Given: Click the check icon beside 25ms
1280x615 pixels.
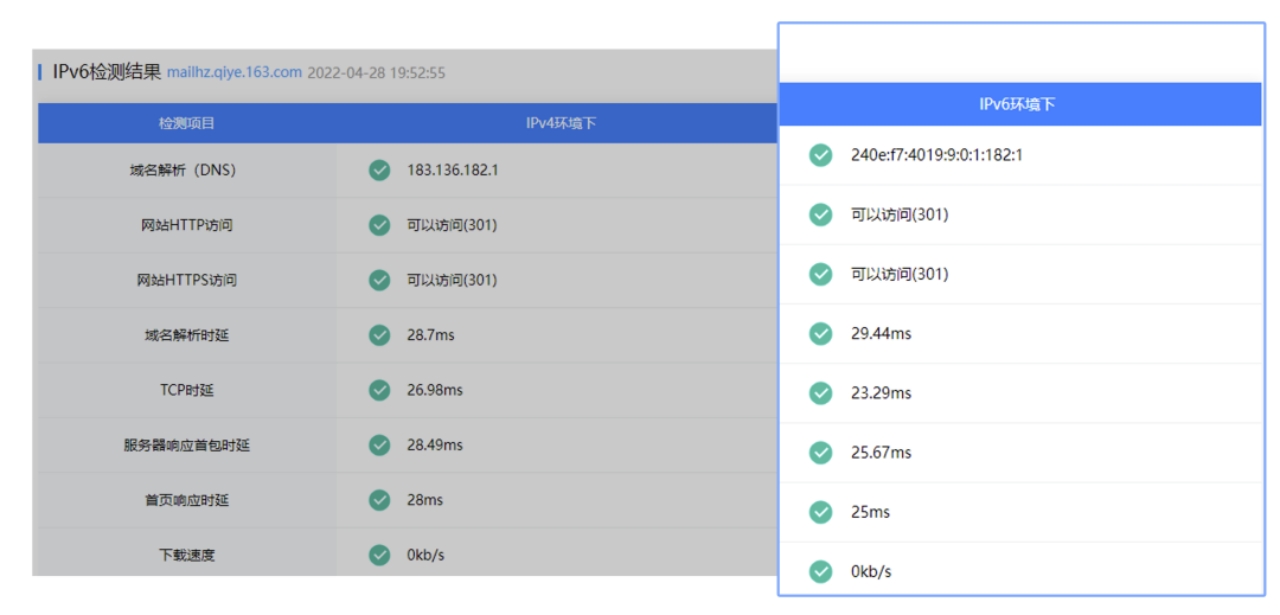Looking at the screenshot, I should pos(820,512).
